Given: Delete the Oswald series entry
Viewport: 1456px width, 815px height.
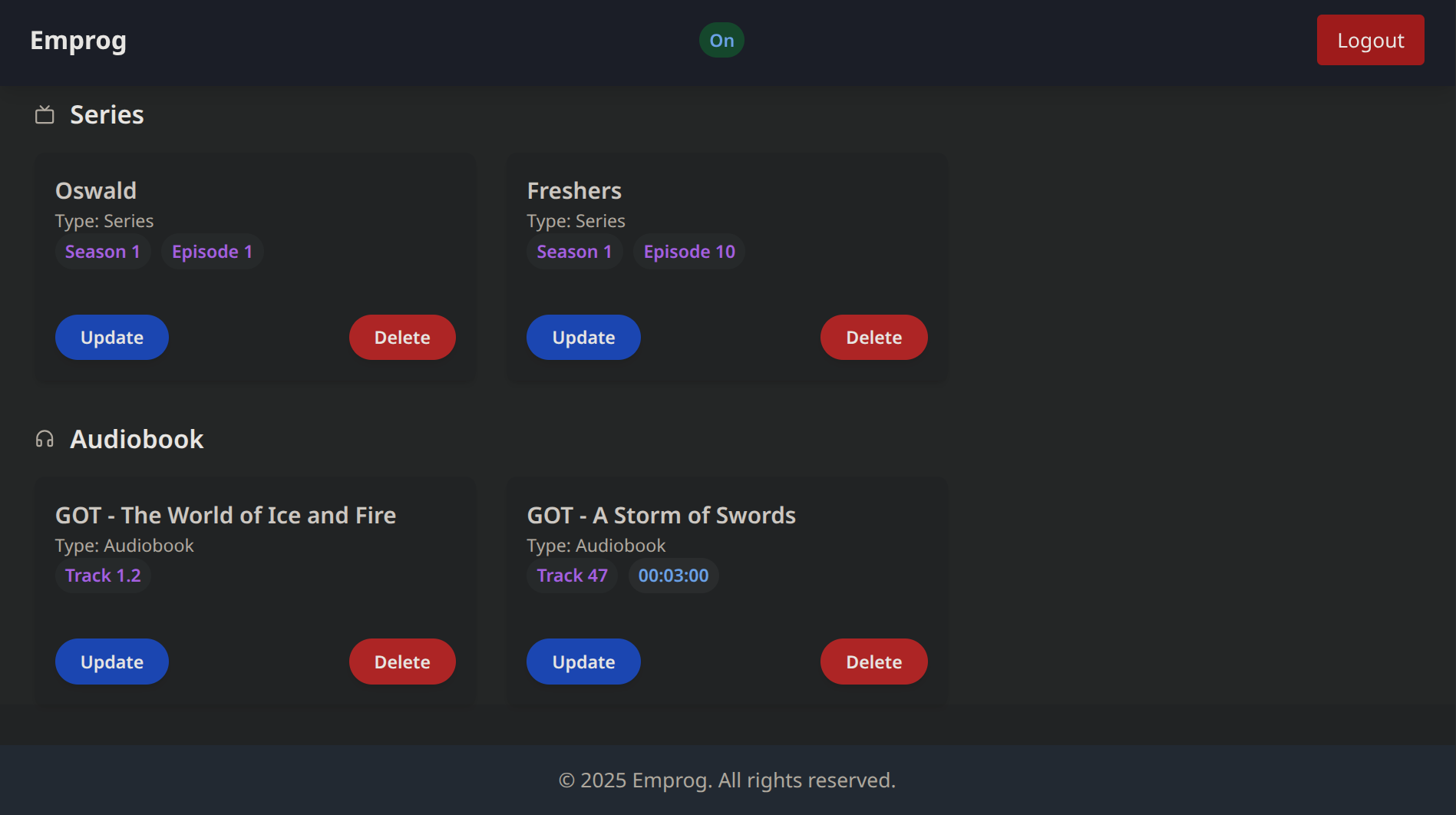Looking at the screenshot, I should pyautogui.click(x=402, y=338).
